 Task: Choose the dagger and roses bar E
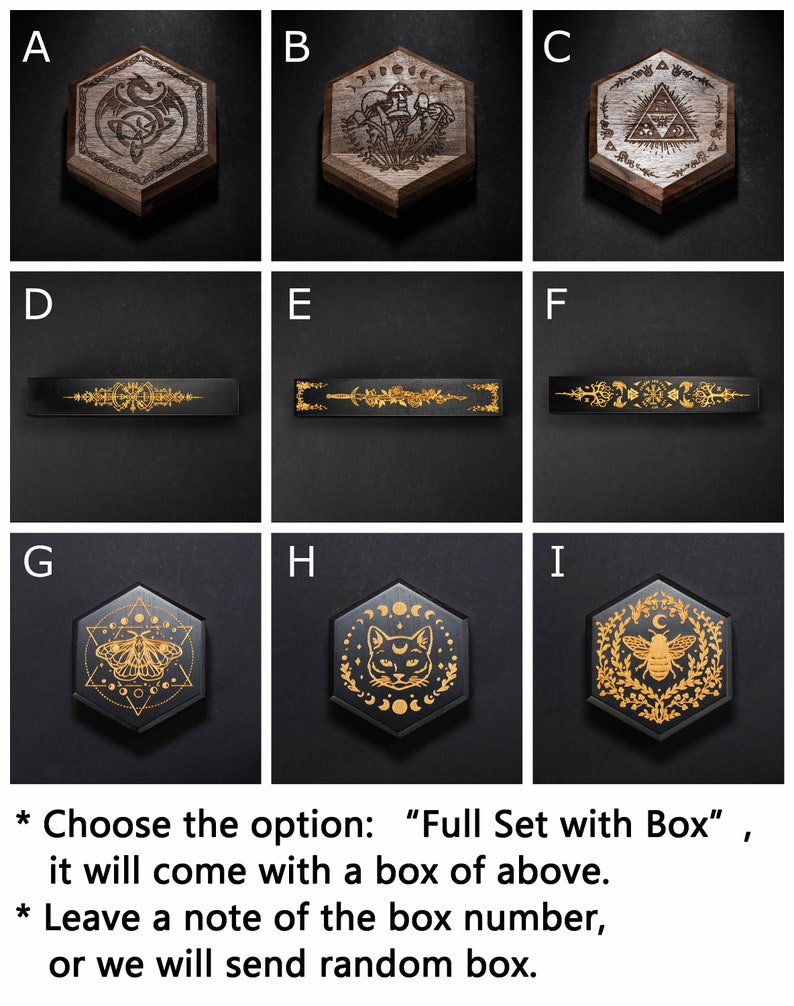[398, 398]
